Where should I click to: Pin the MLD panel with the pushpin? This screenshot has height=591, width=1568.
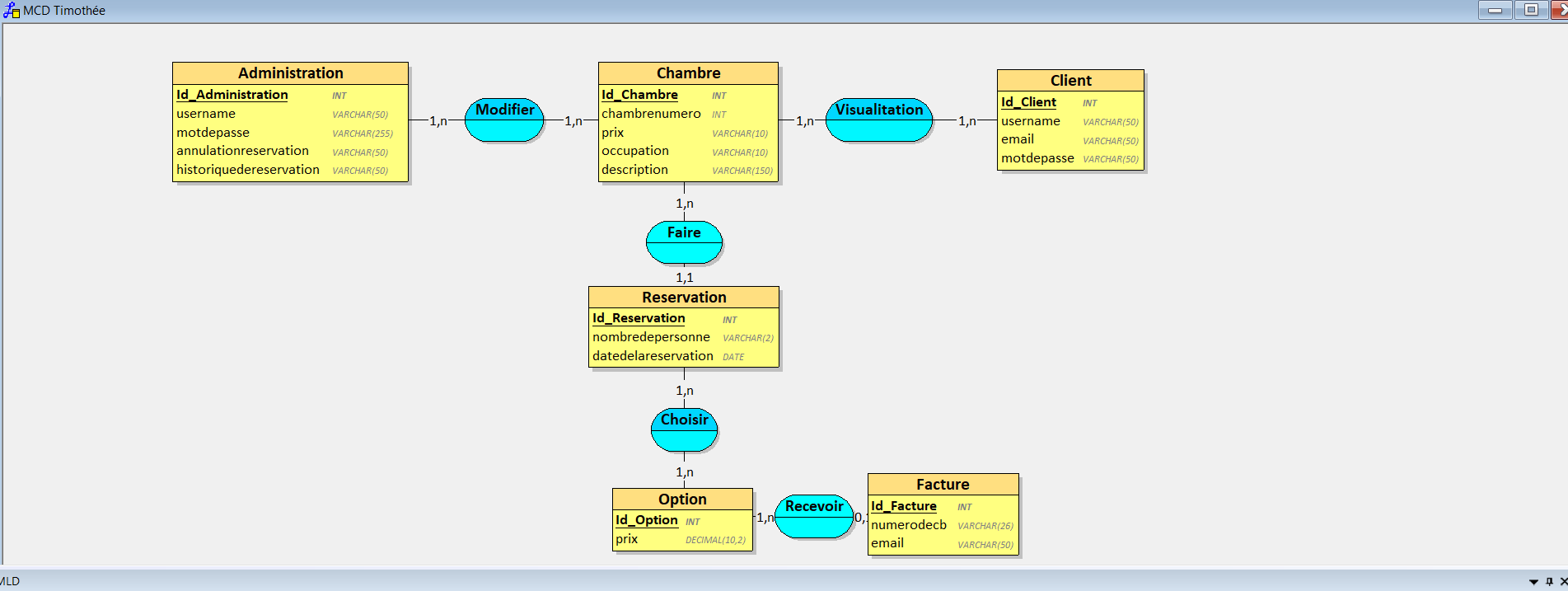tap(1549, 581)
